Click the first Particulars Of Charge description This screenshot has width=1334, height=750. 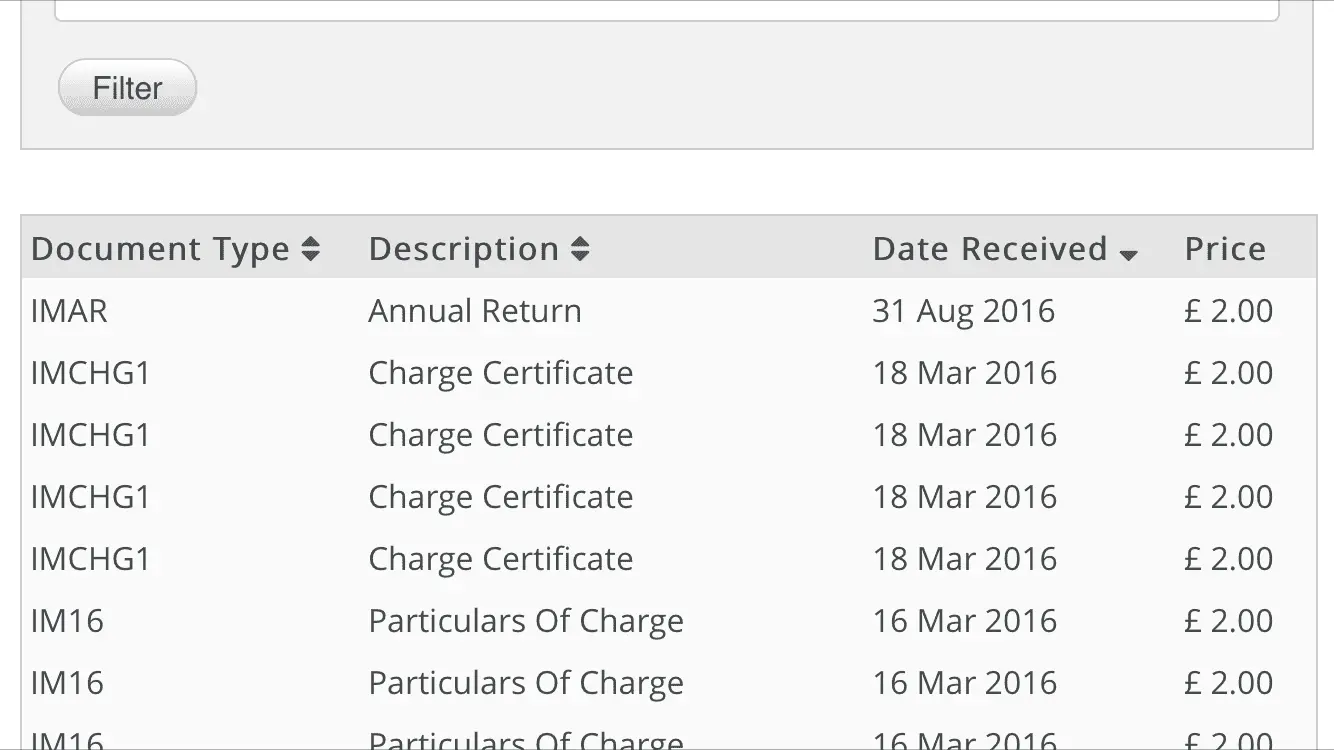[526, 621]
